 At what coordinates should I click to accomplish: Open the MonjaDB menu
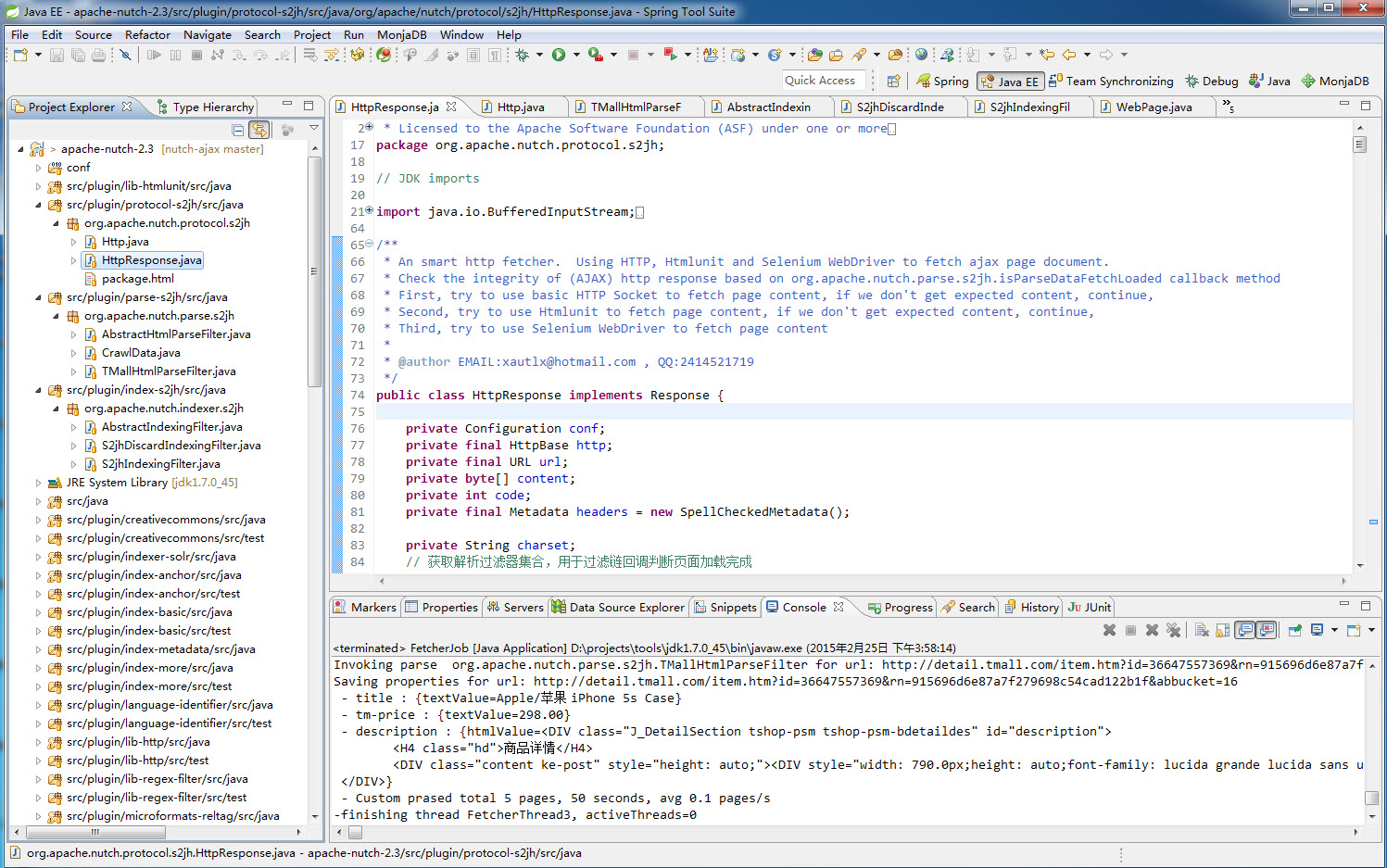tap(402, 35)
